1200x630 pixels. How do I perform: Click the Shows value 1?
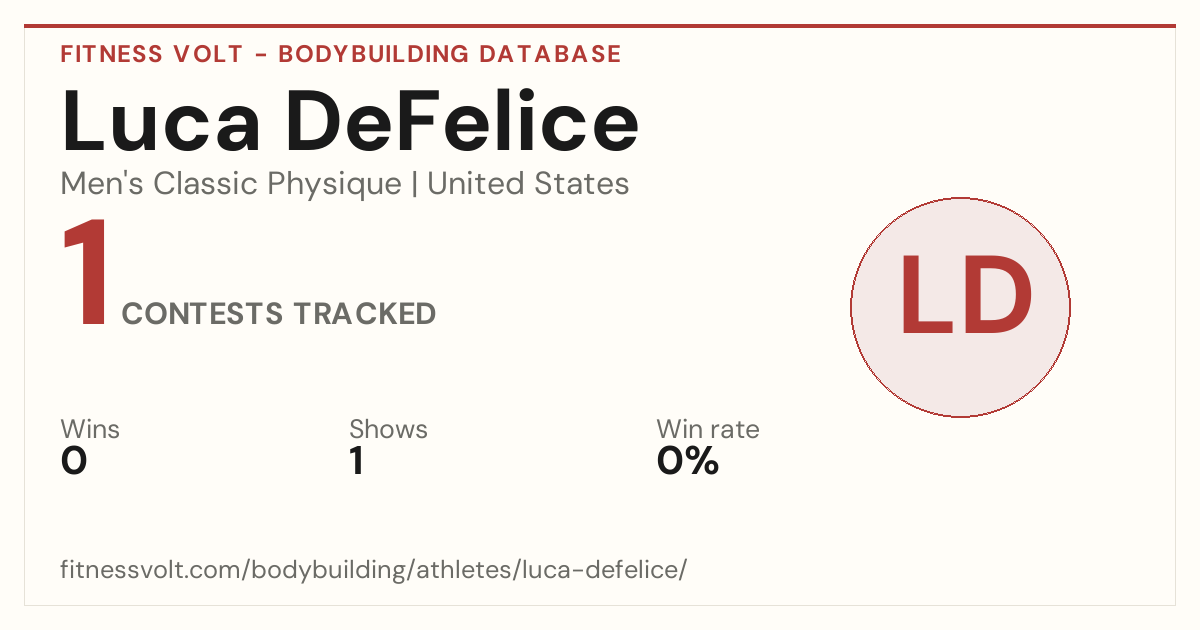[357, 461]
